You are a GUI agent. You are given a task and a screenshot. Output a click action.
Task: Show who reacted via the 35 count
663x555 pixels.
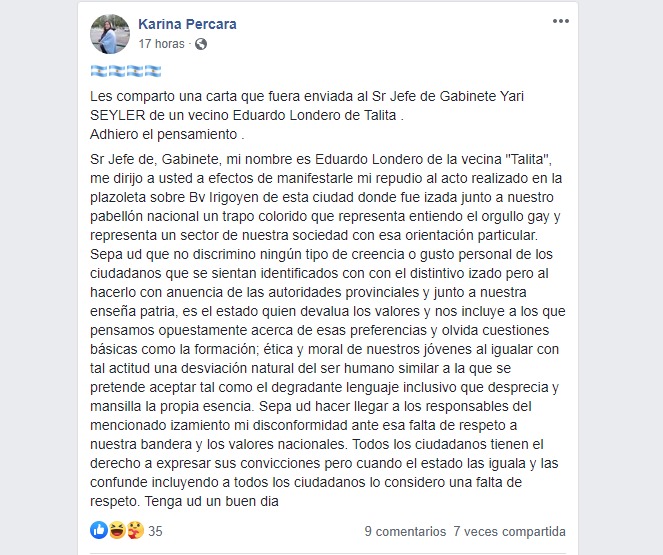(155, 531)
